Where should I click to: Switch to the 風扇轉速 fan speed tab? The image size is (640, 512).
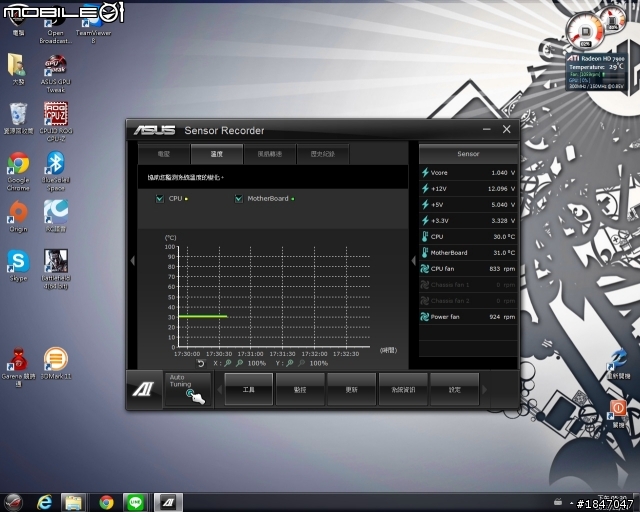270,154
